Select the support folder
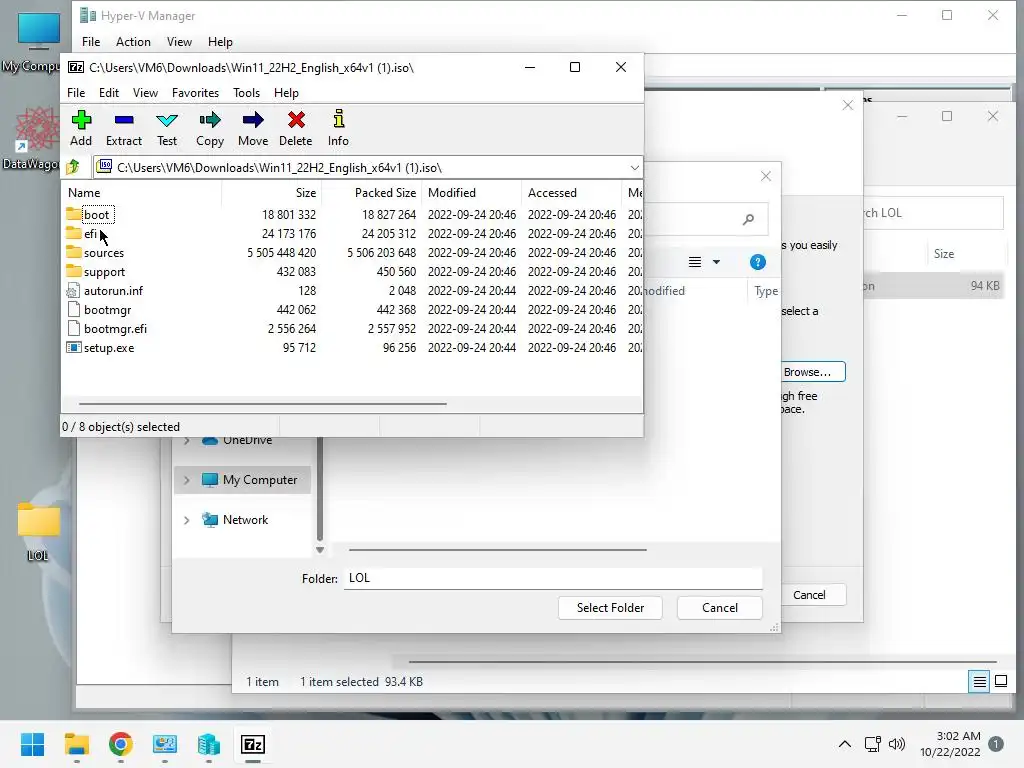Viewport: 1024px width, 768px height. click(x=104, y=272)
